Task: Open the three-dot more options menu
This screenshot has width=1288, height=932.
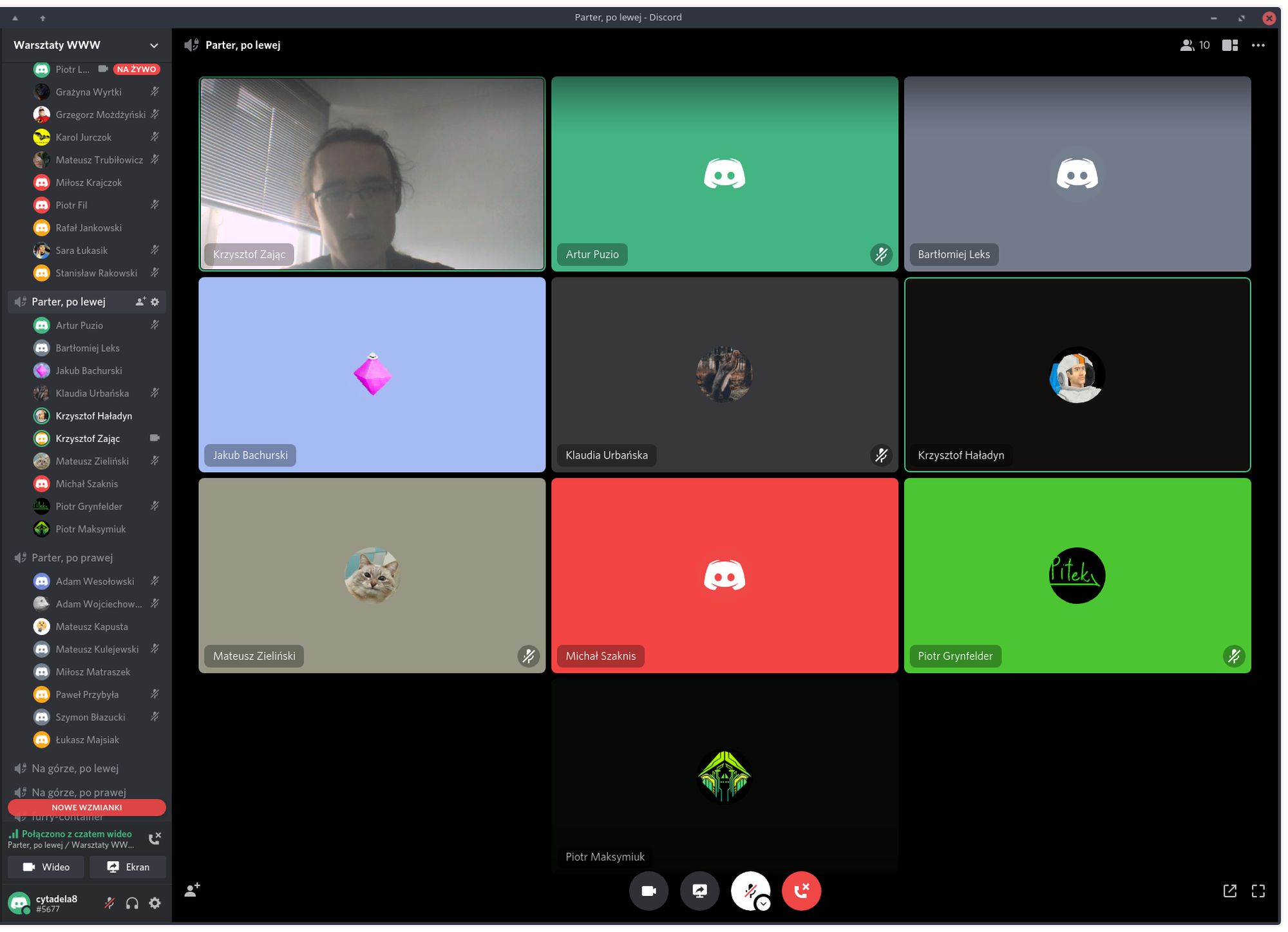Action: (1258, 45)
